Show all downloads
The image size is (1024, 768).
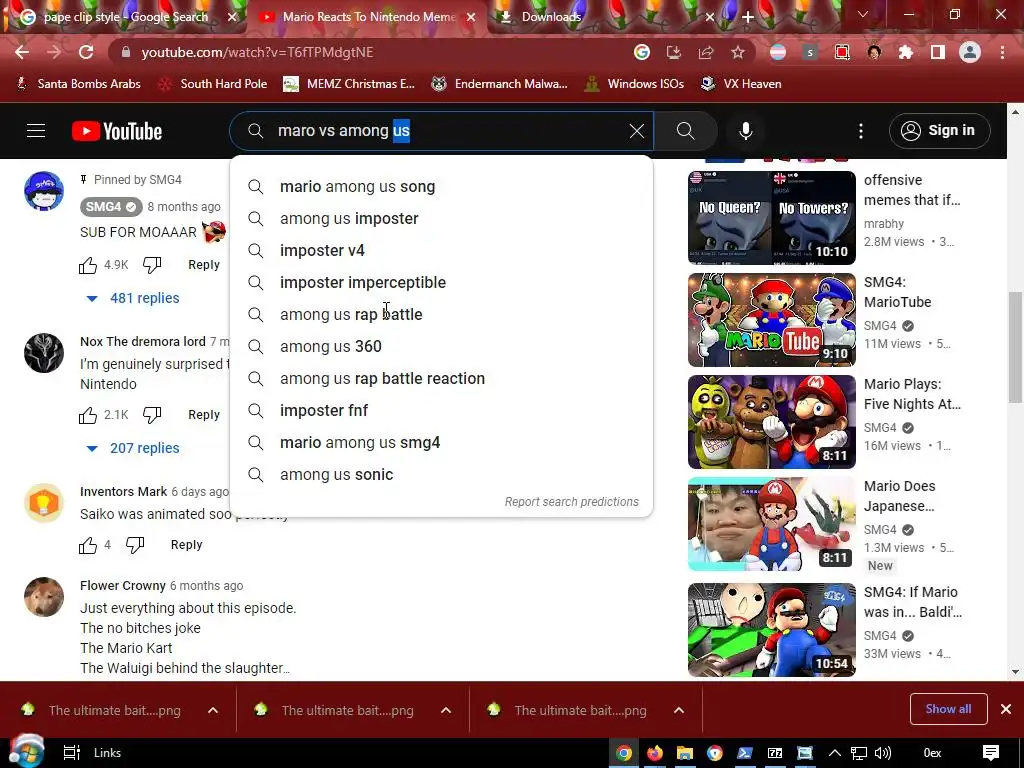[x=948, y=709]
